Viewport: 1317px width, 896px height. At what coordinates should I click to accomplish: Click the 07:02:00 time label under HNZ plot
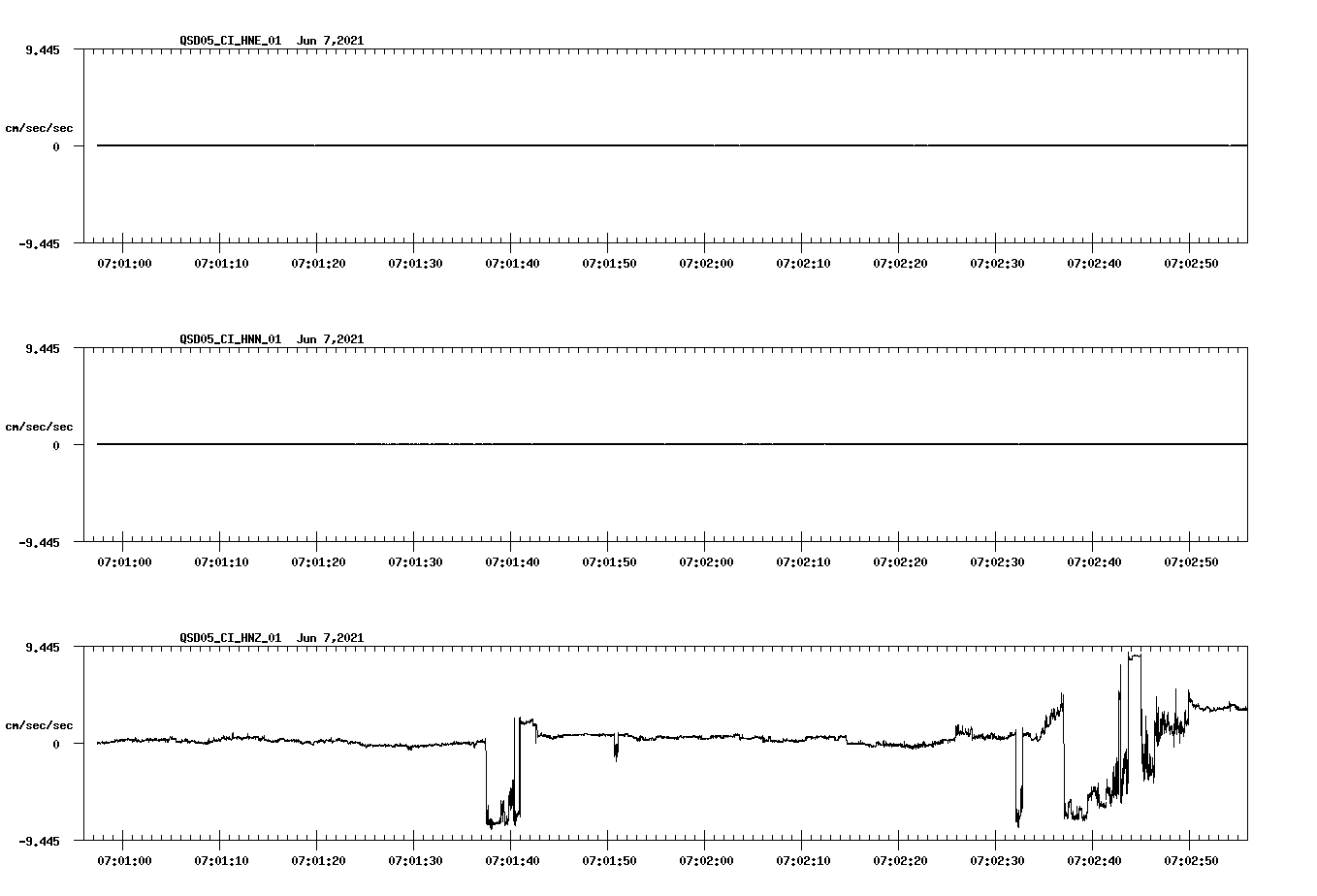706,860
